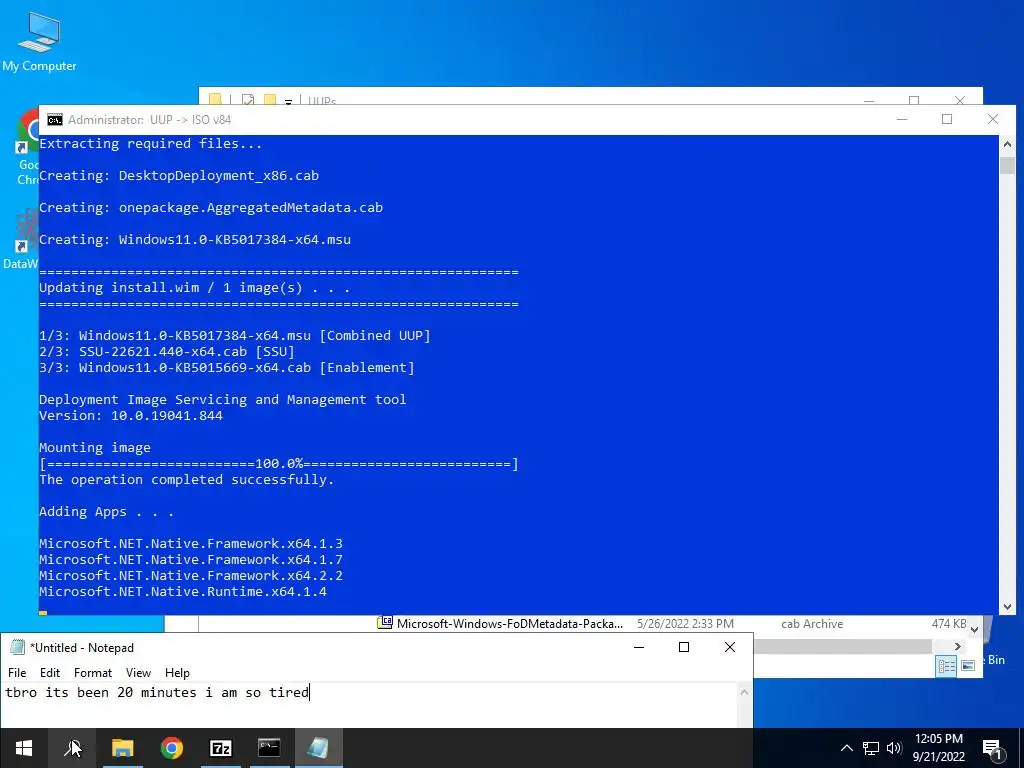1024x768 pixels.
Task: Click the Properties checkmark icon in Explorer's quick access toolbar
Action: 248,100
